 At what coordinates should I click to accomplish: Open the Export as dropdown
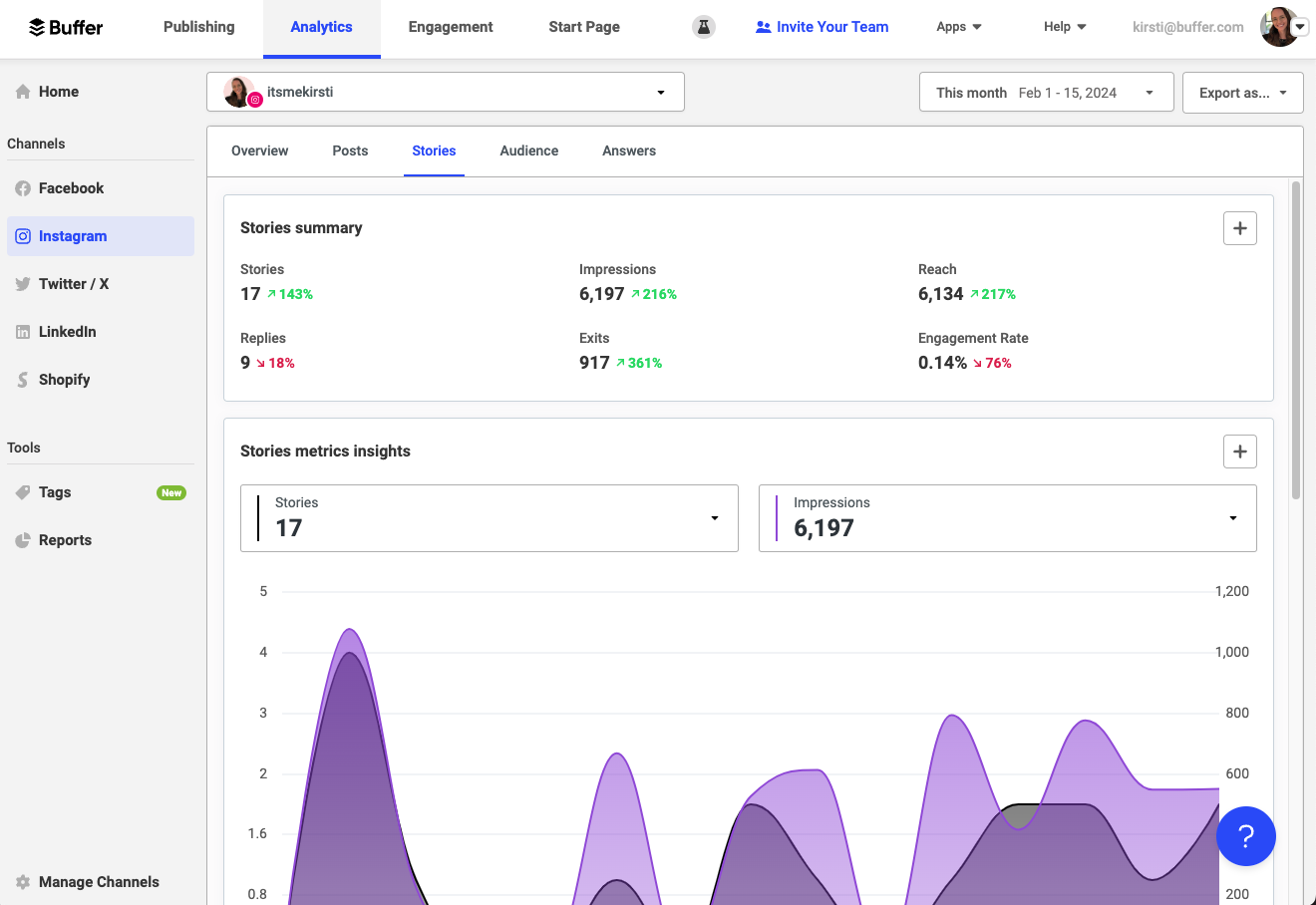[1242, 92]
